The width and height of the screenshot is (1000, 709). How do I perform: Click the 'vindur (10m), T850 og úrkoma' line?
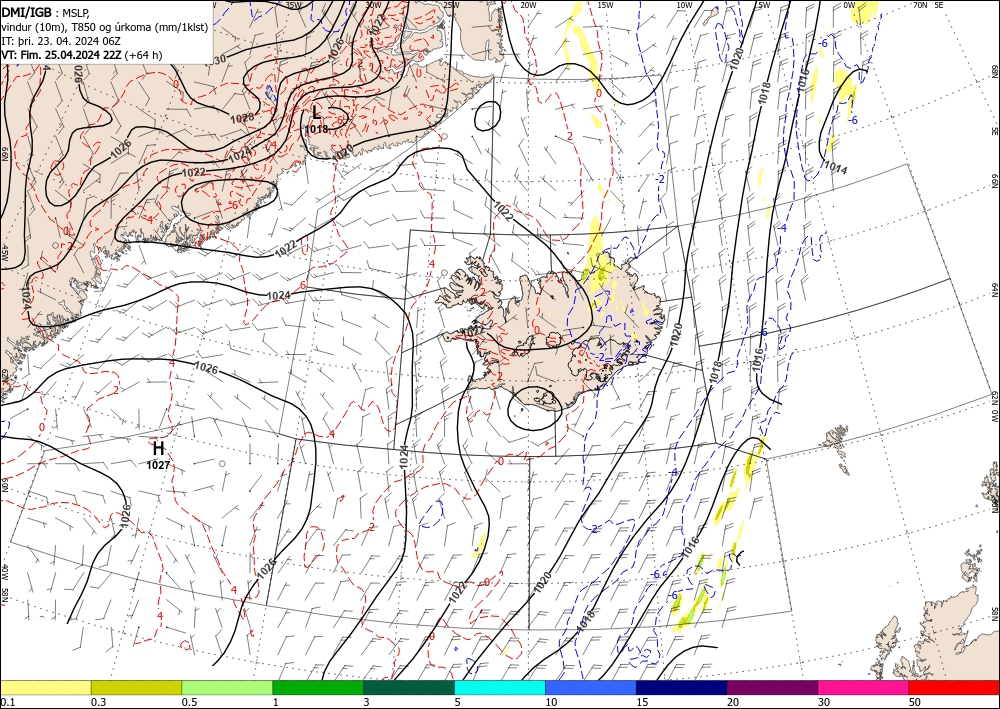105,27
